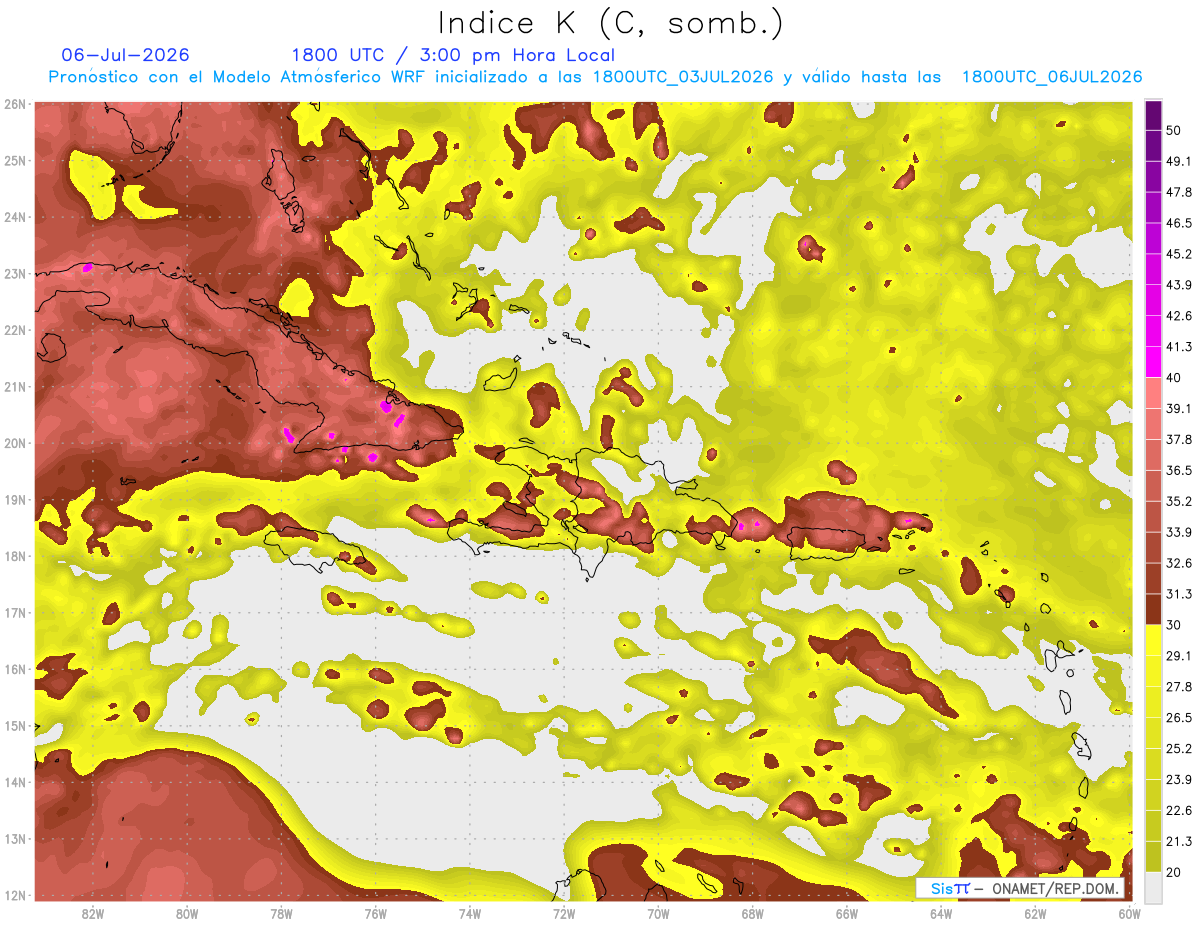Click the legend value '42.6'
This screenshot has width=1200, height=927.
pyautogui.click(x=1178, y=315)
